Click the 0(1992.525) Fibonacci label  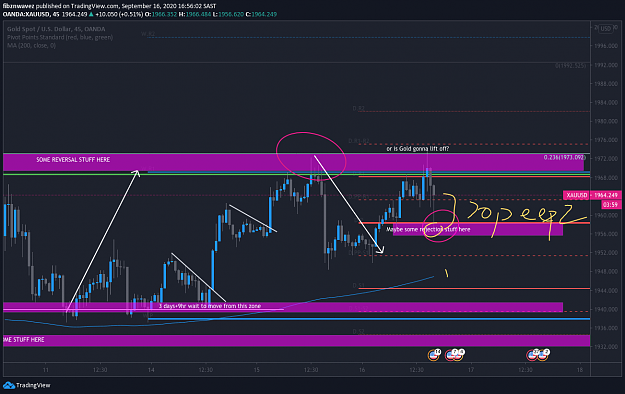click(x=570, y=65)
